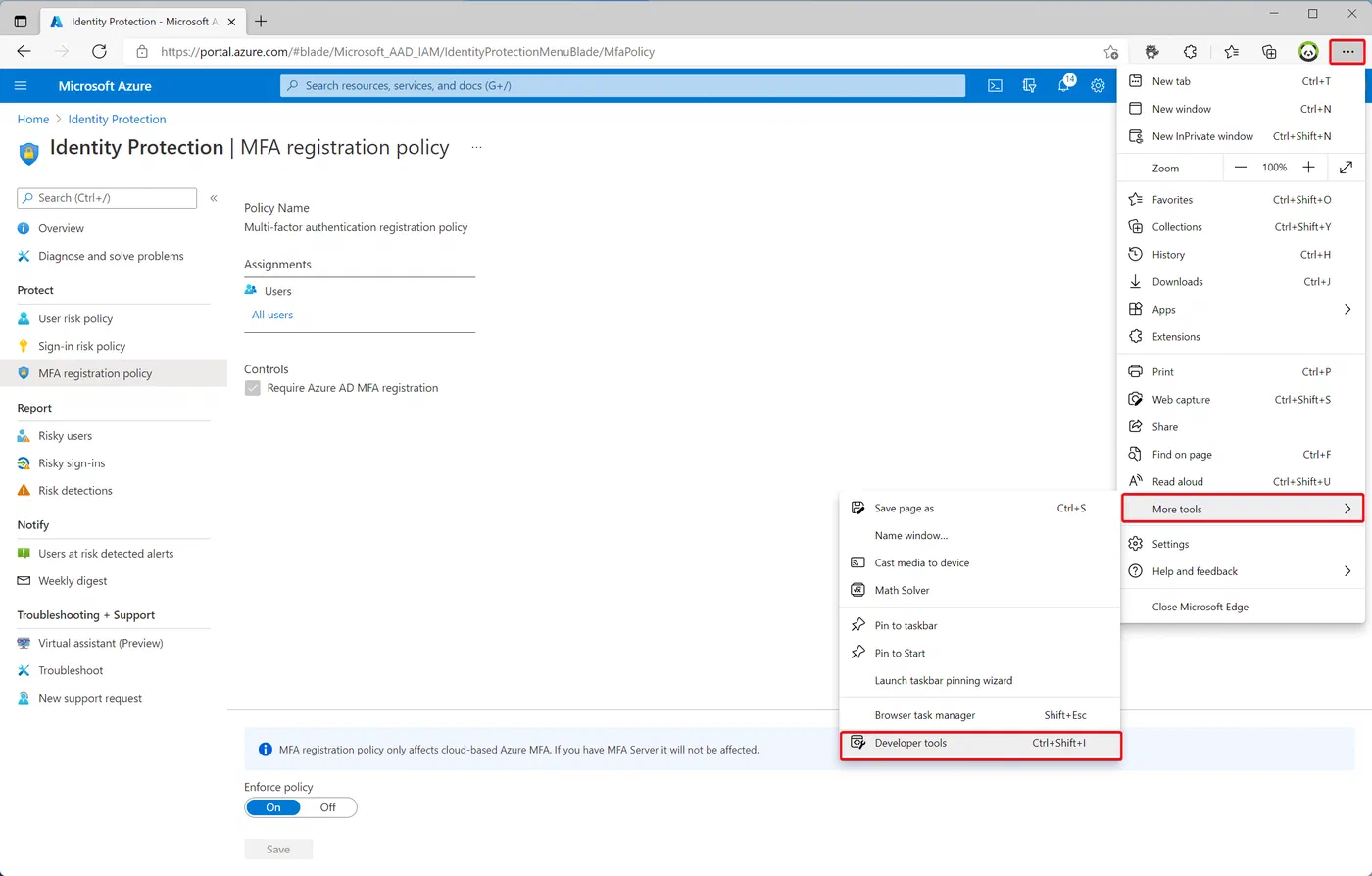Enter full screen from Zoom row
Screen dimensions: 1372x876
coord(1347,168)
